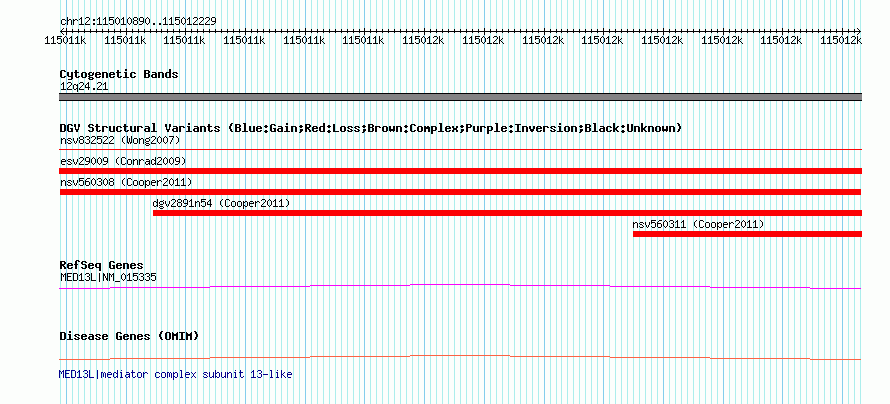Image resolution: width=890 pixels, height=404 pixels.
Task: Open variant nsv832522 (Wong2007) label
Action: tap(120, 140)
